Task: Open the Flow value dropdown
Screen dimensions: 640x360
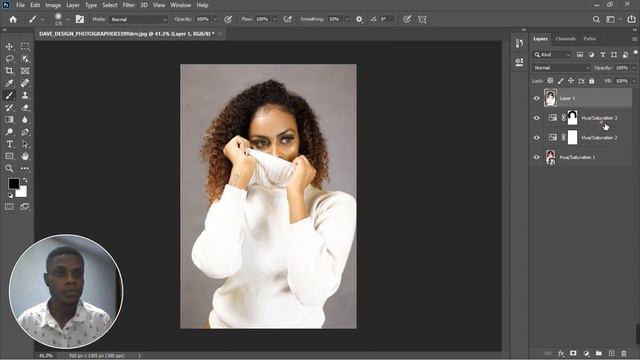Action: coord(275,19)
